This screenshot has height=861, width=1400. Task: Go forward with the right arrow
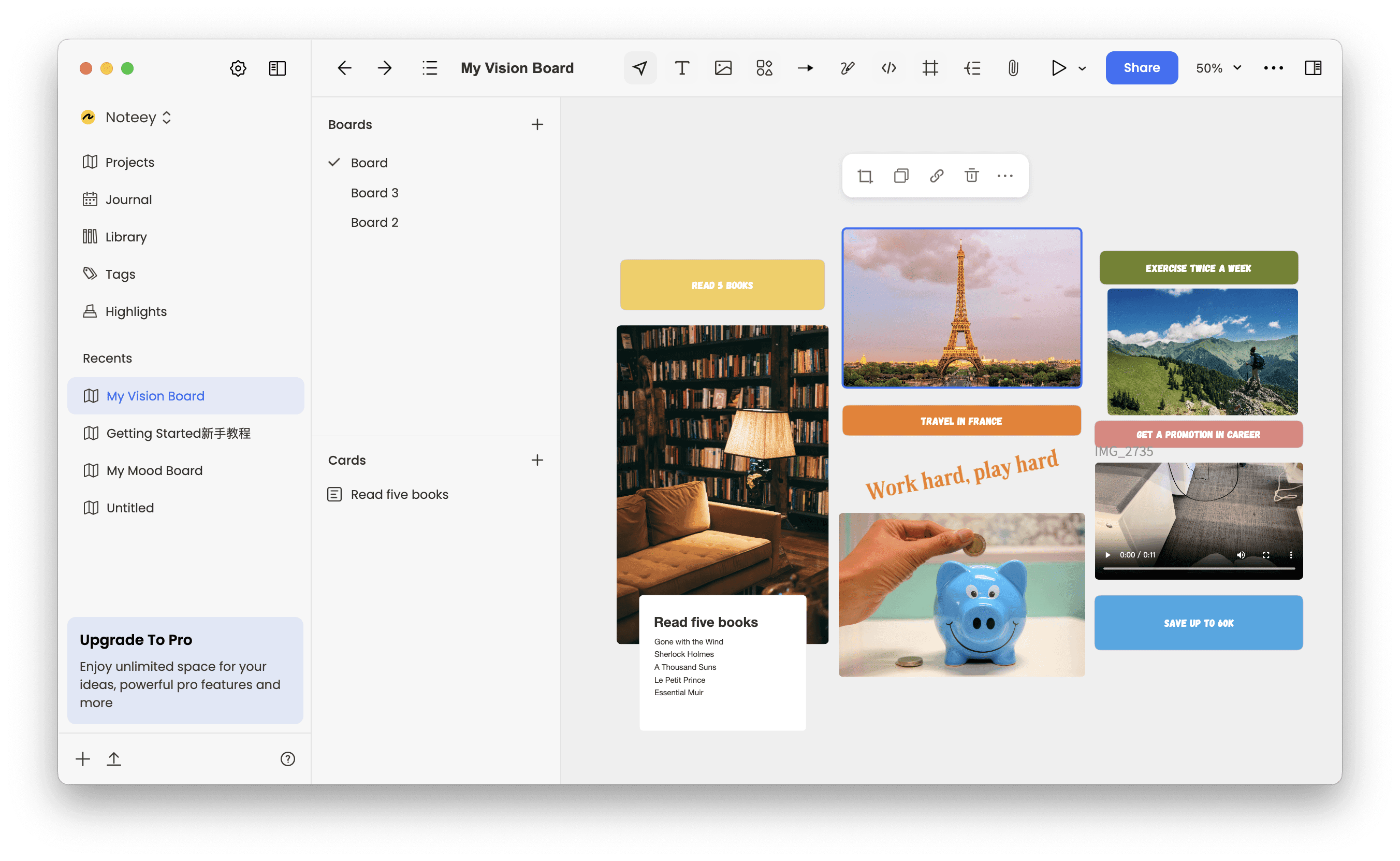pos(385,68)
